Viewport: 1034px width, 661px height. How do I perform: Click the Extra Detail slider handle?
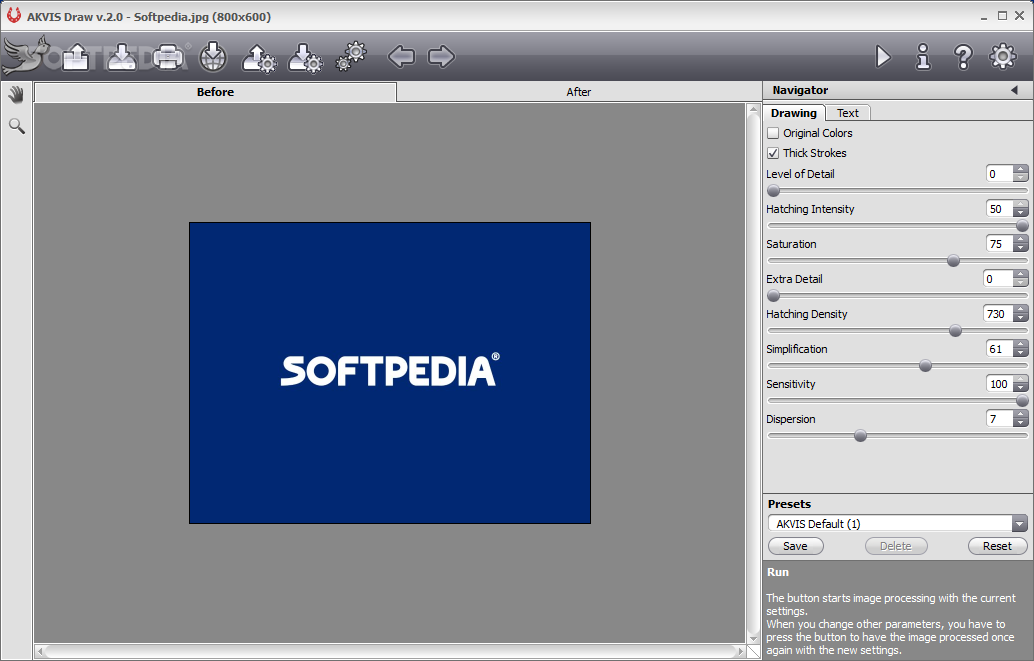click(x=774, y=296)
